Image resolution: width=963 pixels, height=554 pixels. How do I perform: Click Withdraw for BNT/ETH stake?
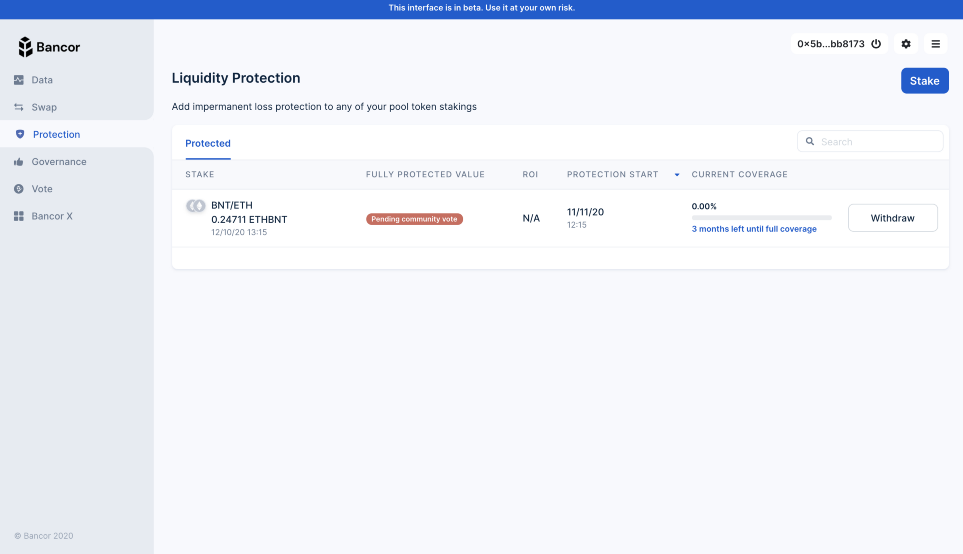tap(892, 218)
